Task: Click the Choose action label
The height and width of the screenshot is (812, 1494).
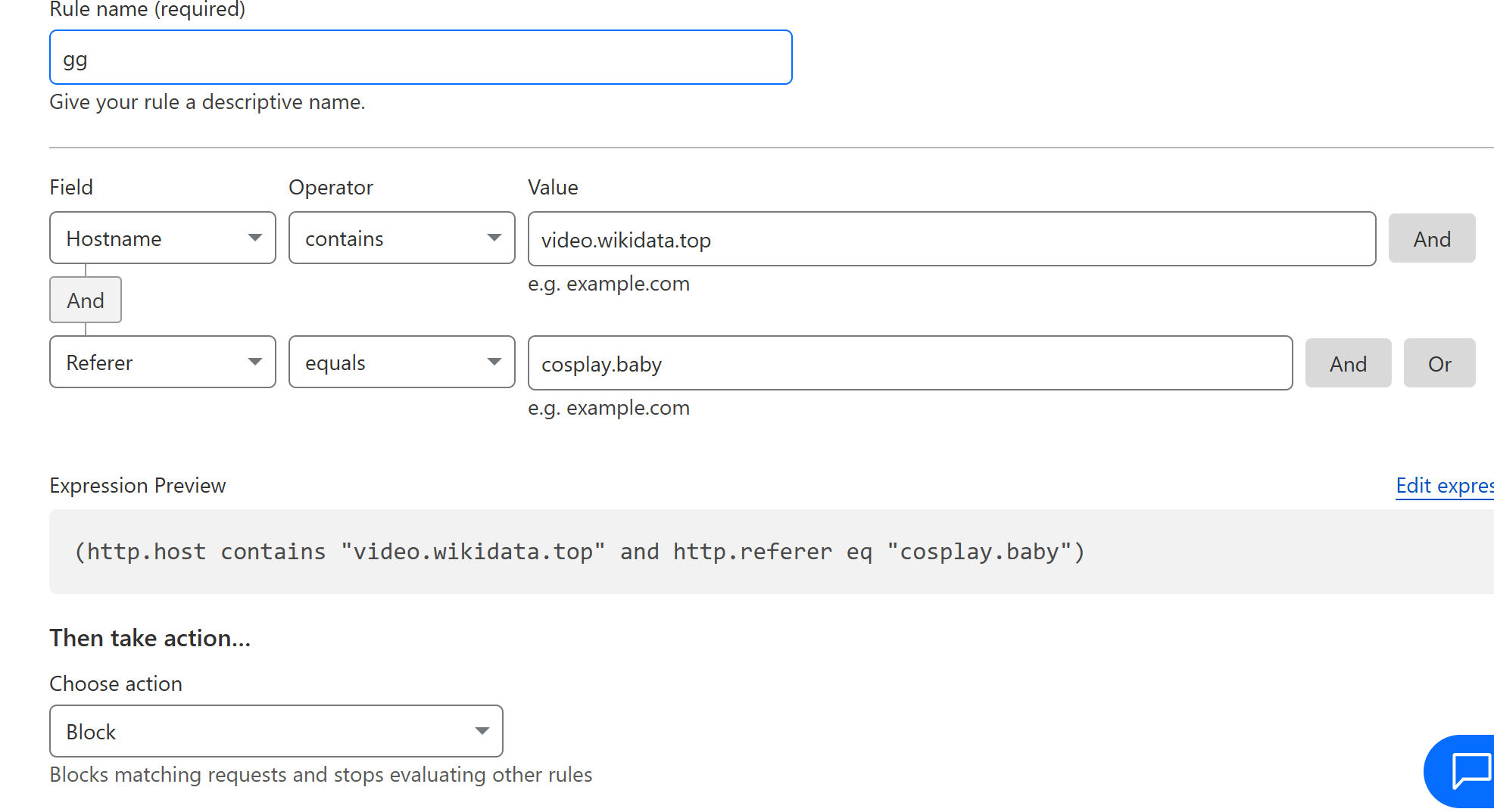Action: [116, 683]
